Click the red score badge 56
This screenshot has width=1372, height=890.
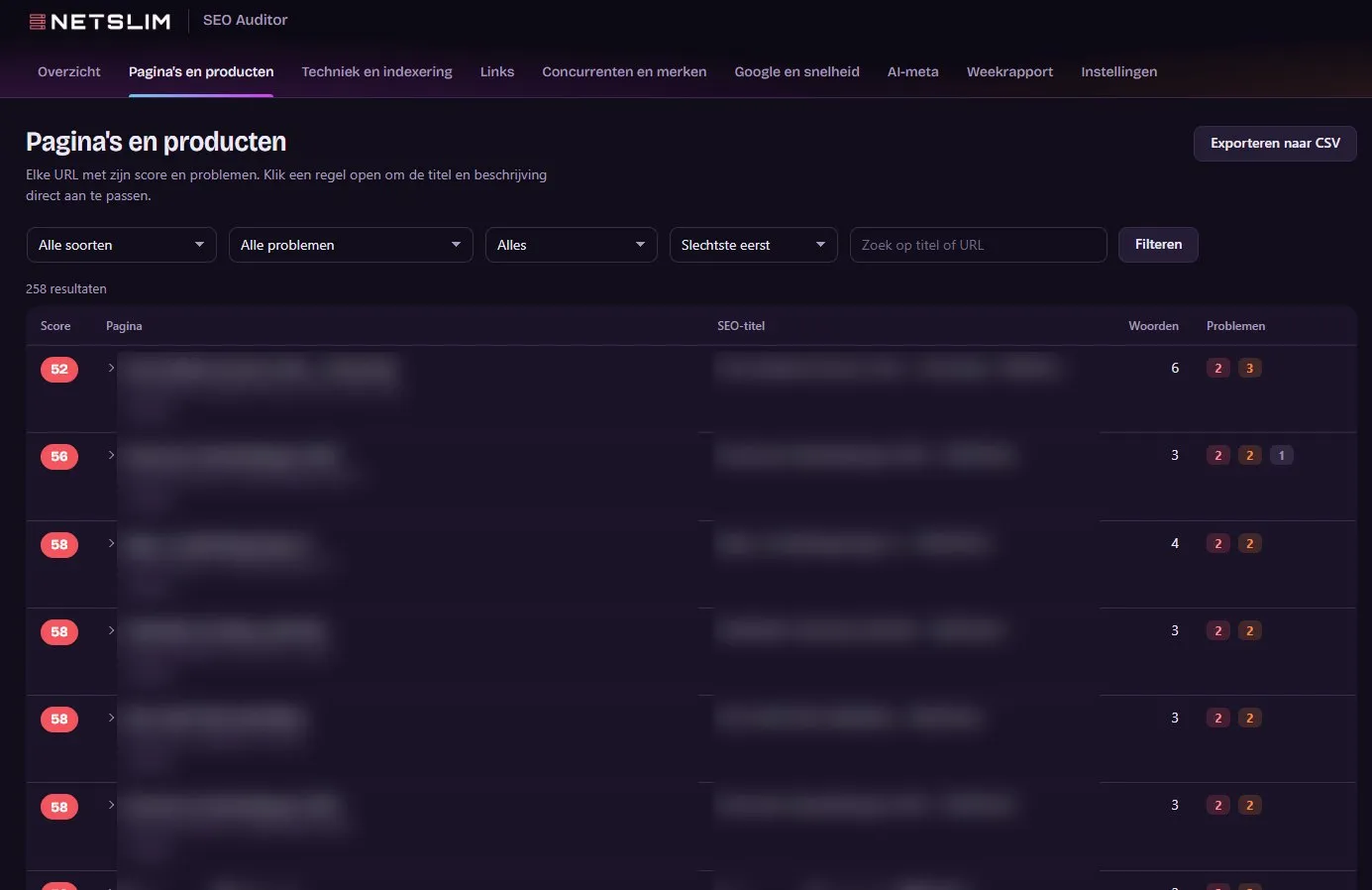pyautogui.click(x=59, y=457)
